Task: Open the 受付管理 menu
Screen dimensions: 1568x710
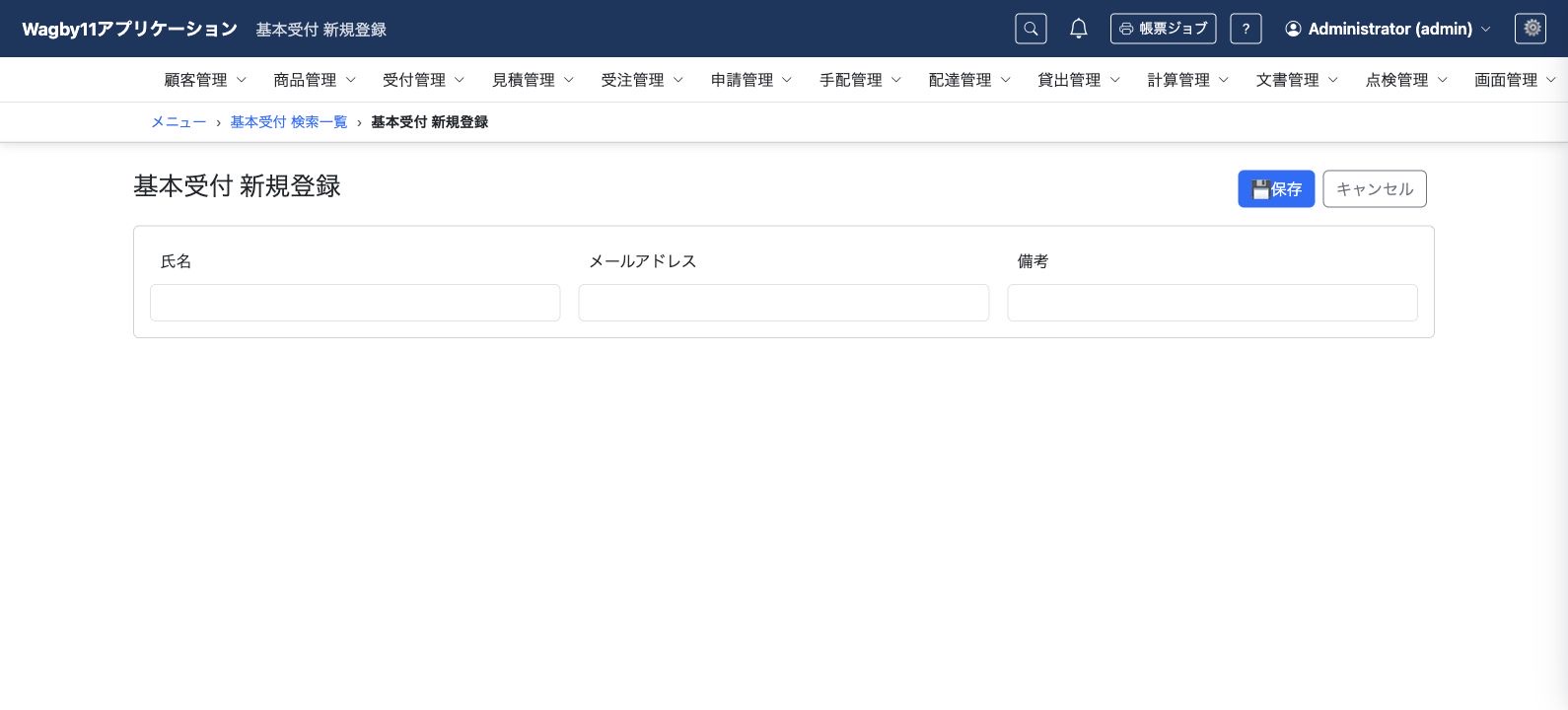Action: click(x=424, y=80)
